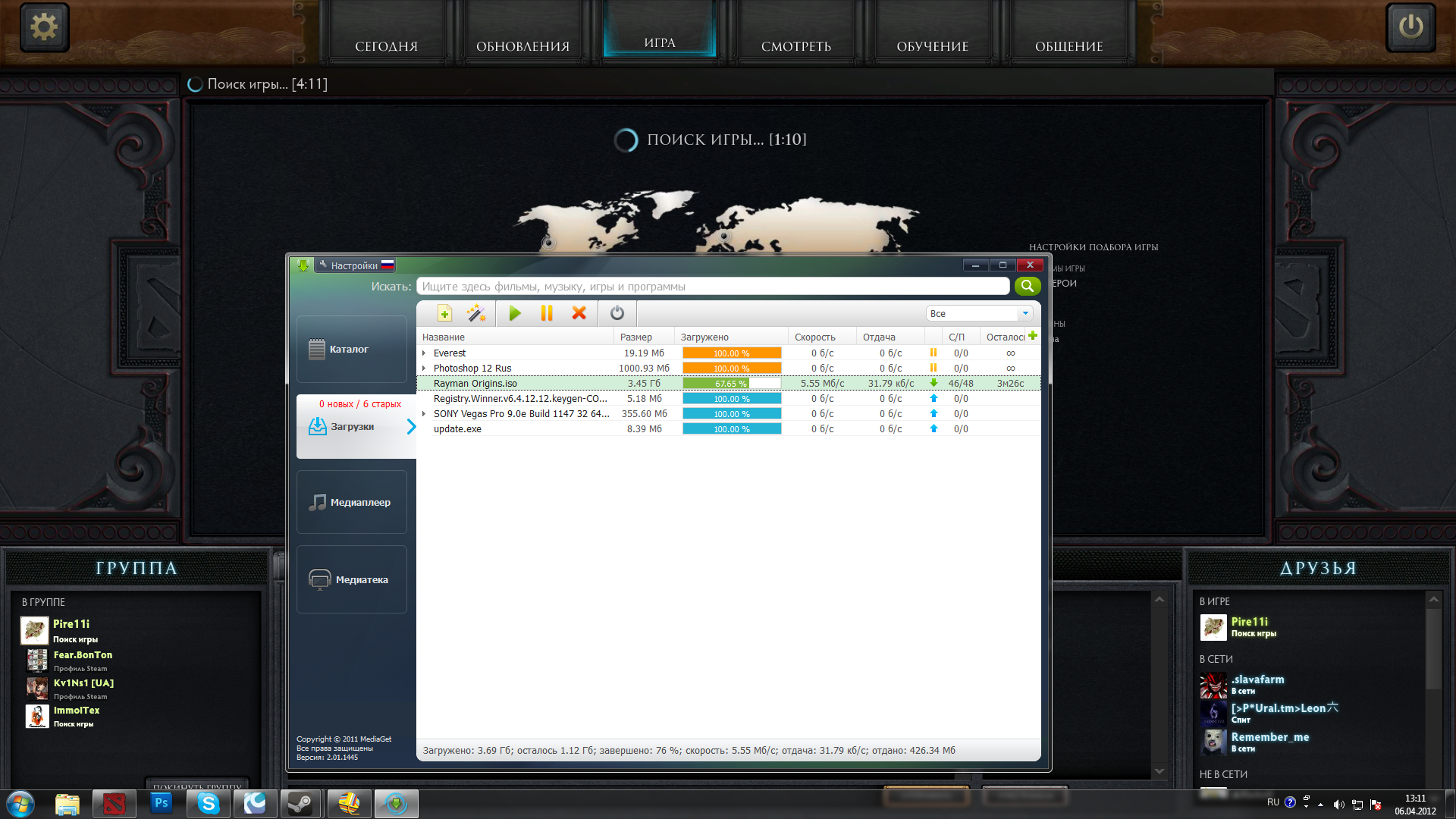Open Dota settings gear icon
1456x819 pixels.
coord(44,27)
